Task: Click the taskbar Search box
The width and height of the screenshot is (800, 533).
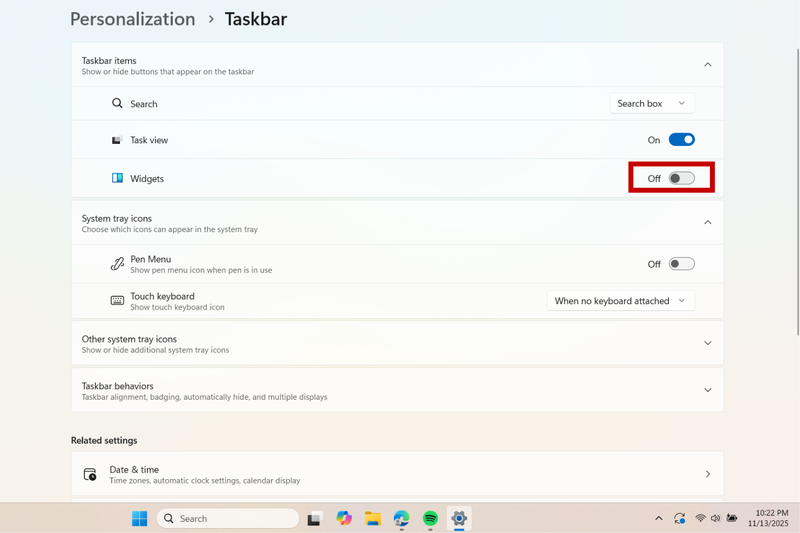Action: pyautogui.click(x=228, y=518)
